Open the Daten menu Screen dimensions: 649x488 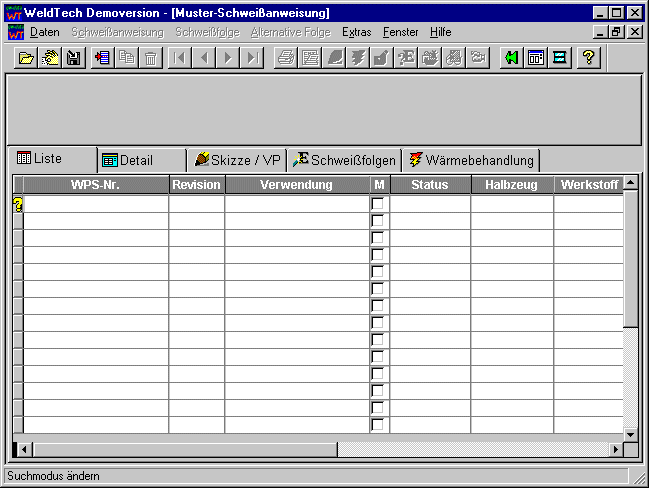(44, 32)
